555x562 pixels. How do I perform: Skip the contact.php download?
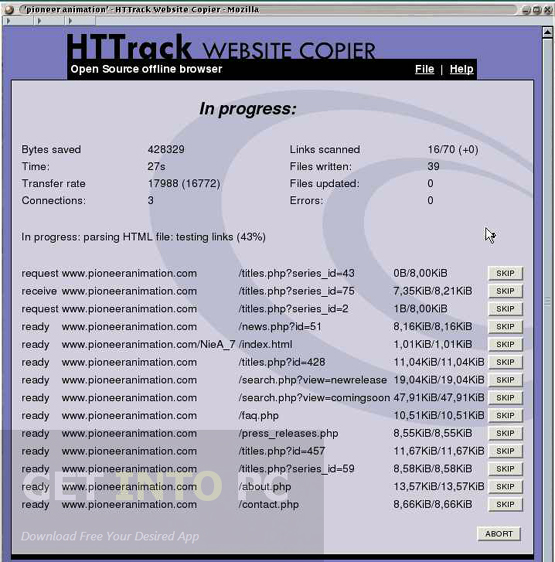(x=505, y=504)
